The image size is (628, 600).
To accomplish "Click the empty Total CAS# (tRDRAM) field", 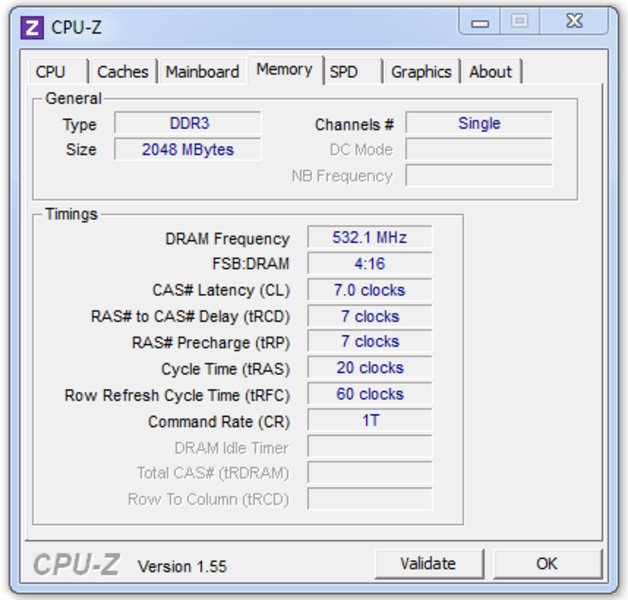I will tap(370, 473).
